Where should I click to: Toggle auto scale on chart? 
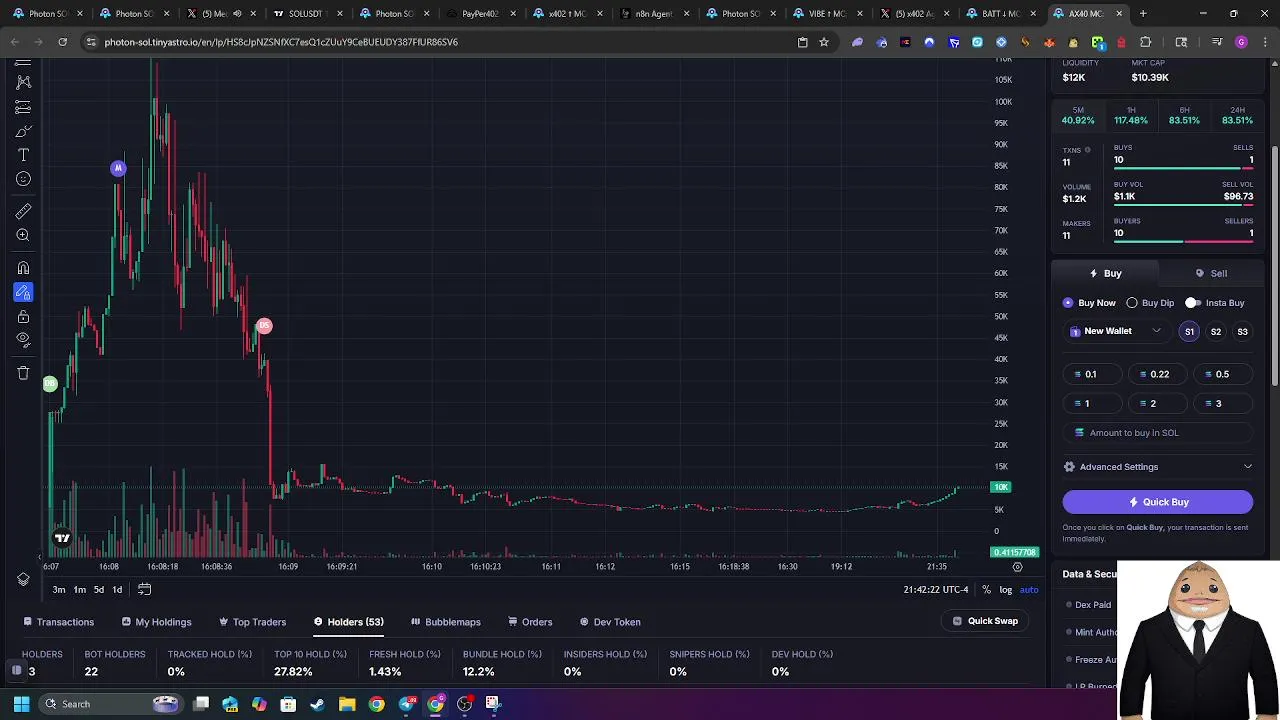pos(1028,589)
